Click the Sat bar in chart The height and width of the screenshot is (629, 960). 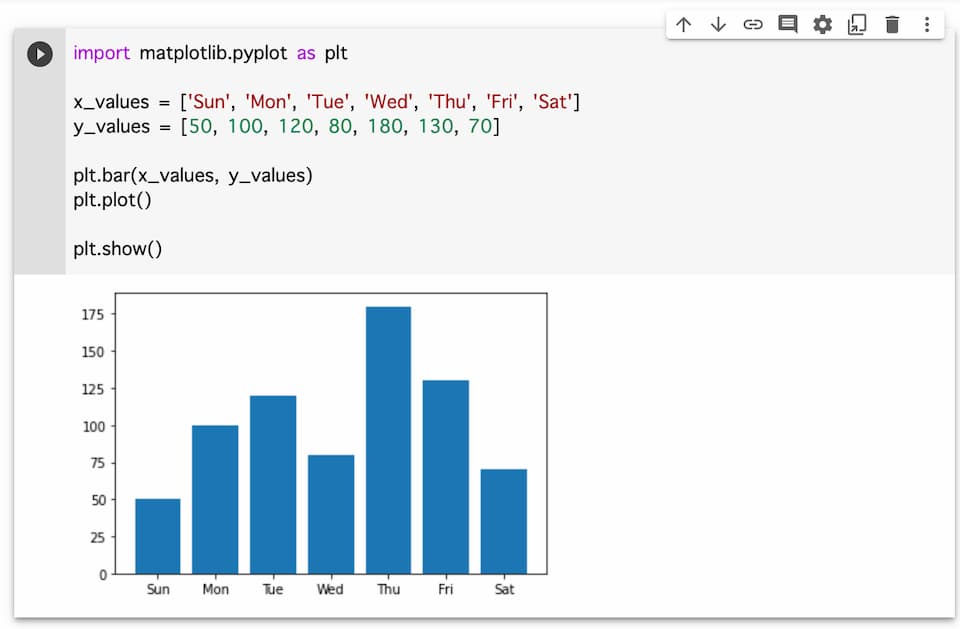pyautogui.click(x=504, y=521)
